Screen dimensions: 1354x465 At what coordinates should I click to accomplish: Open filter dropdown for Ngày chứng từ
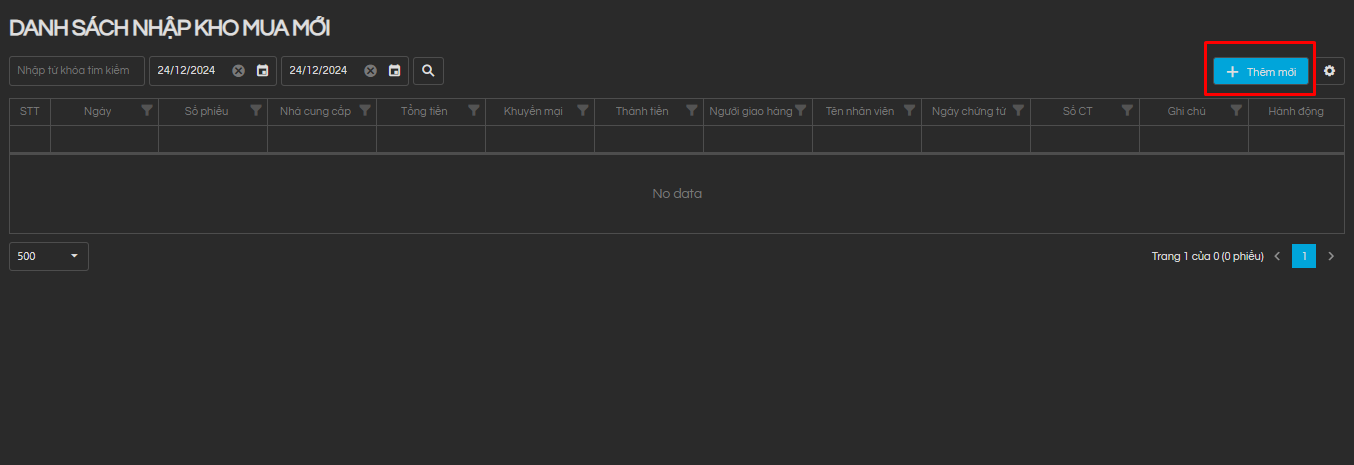pyautogui.click(x=1018, y=111)
